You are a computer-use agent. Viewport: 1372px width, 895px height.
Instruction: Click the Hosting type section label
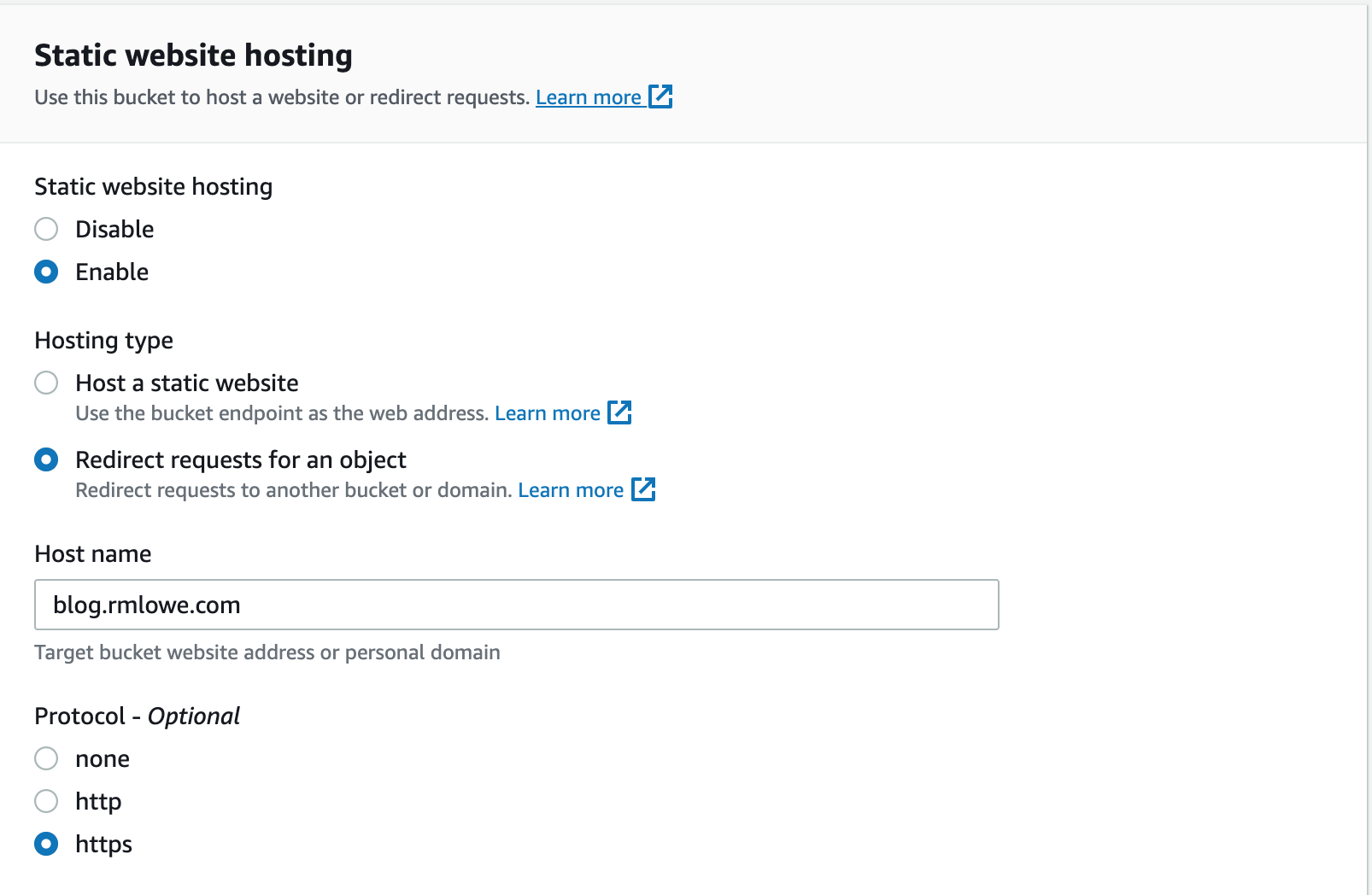click(103, 341)
